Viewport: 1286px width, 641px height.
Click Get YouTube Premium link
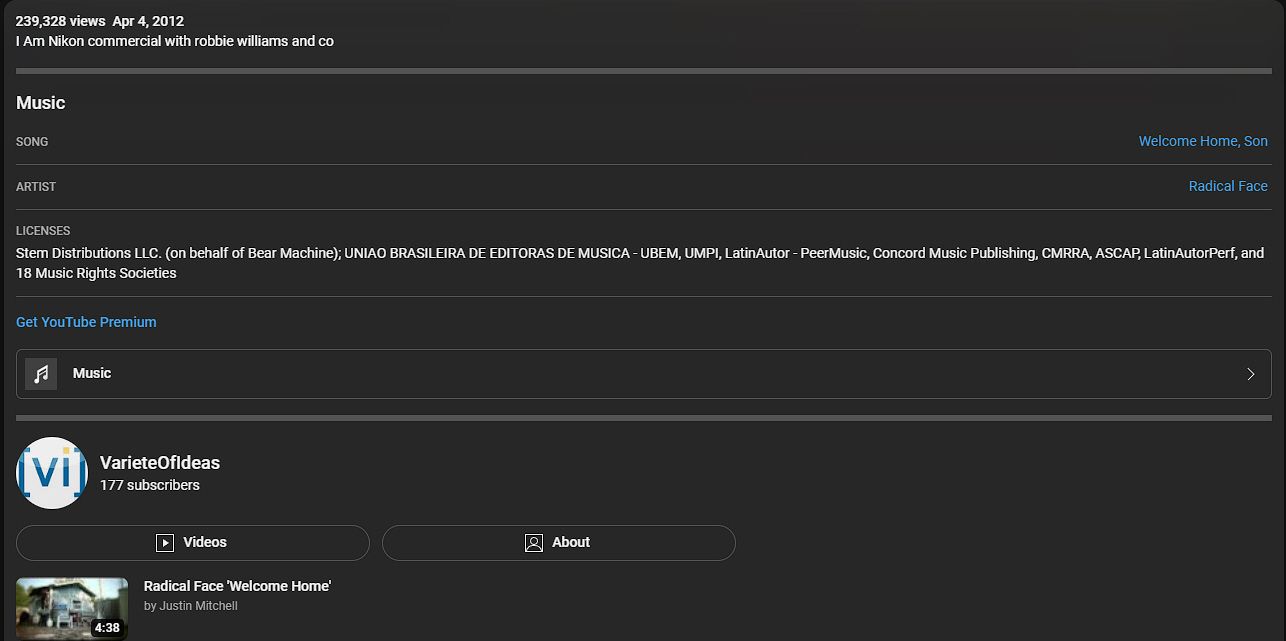pos(86,322)
